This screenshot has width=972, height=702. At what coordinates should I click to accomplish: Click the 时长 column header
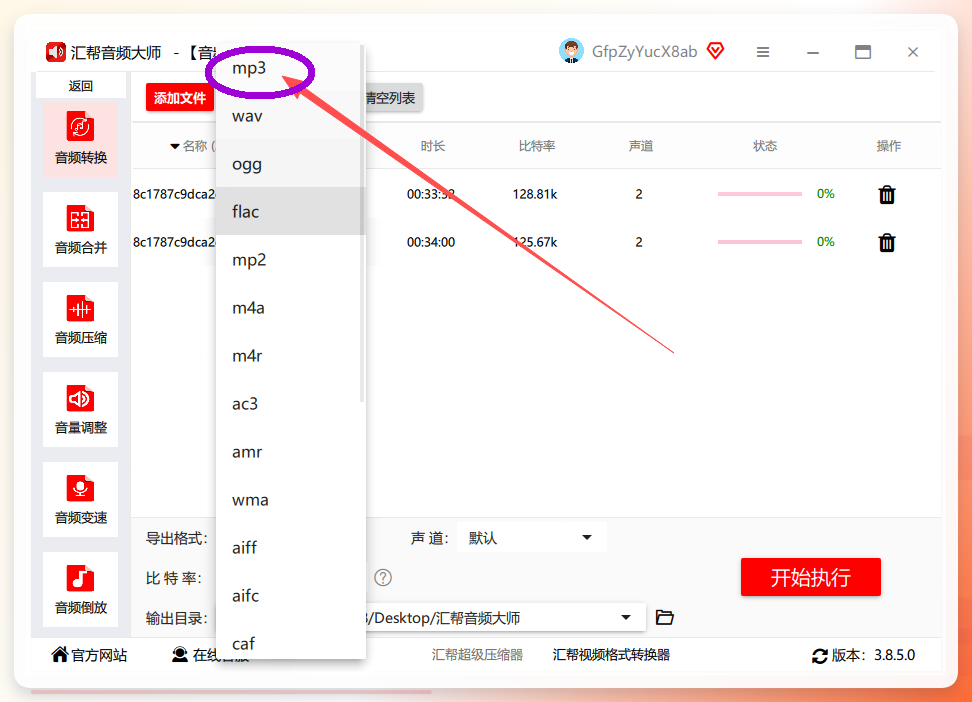(433, 146)
